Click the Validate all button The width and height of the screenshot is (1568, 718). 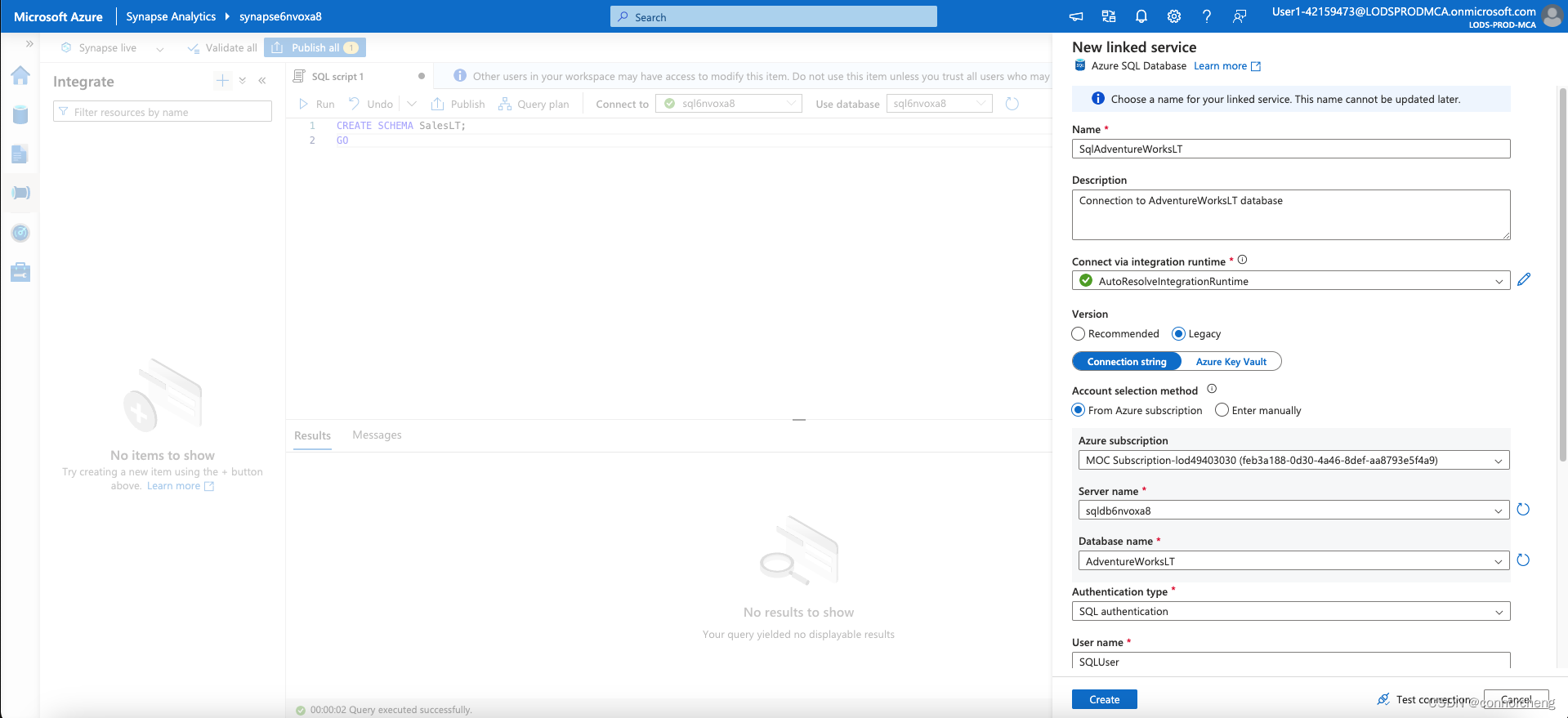(222, 48)
